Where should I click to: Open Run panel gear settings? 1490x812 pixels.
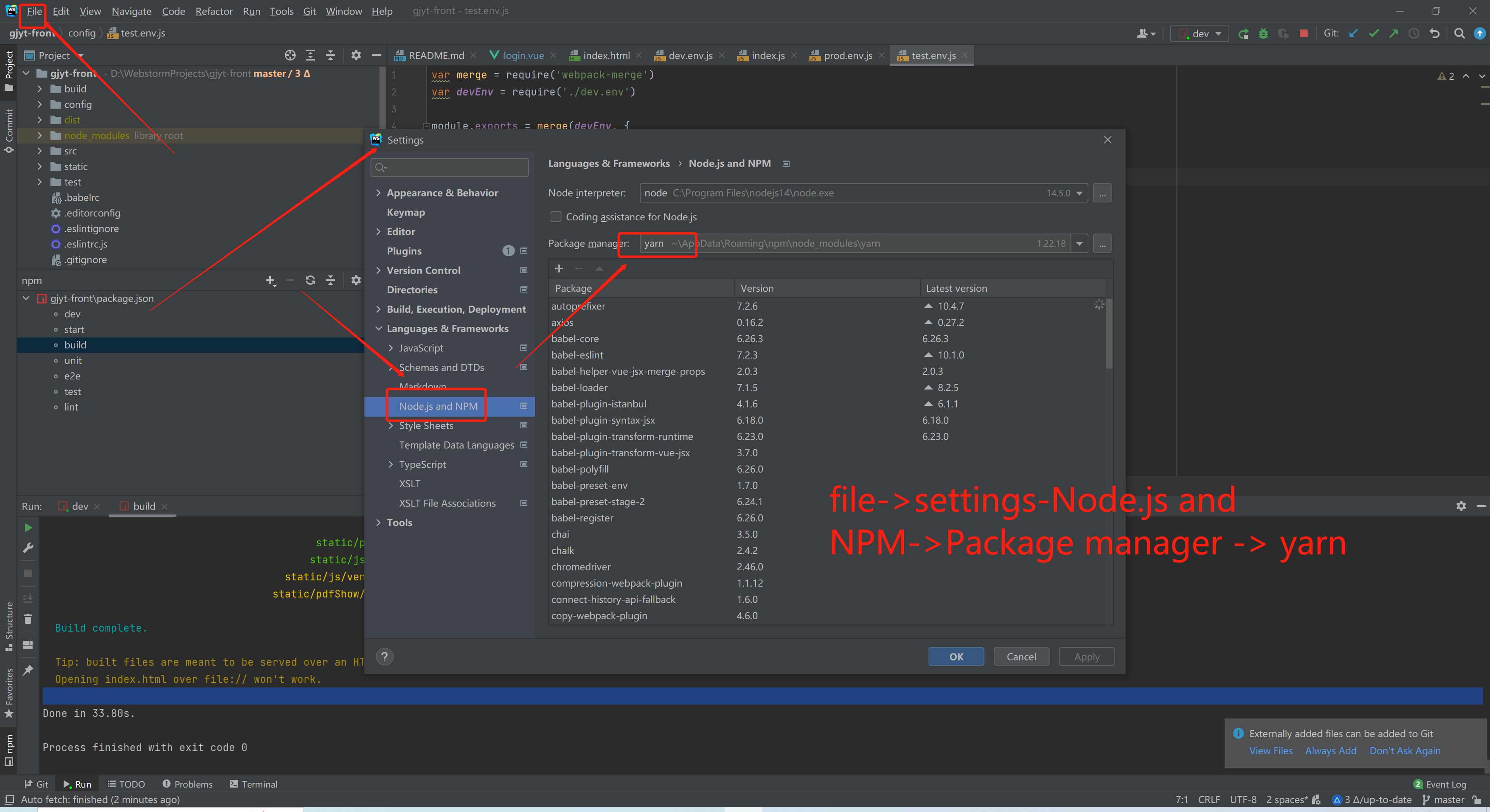click(1461, 506)
